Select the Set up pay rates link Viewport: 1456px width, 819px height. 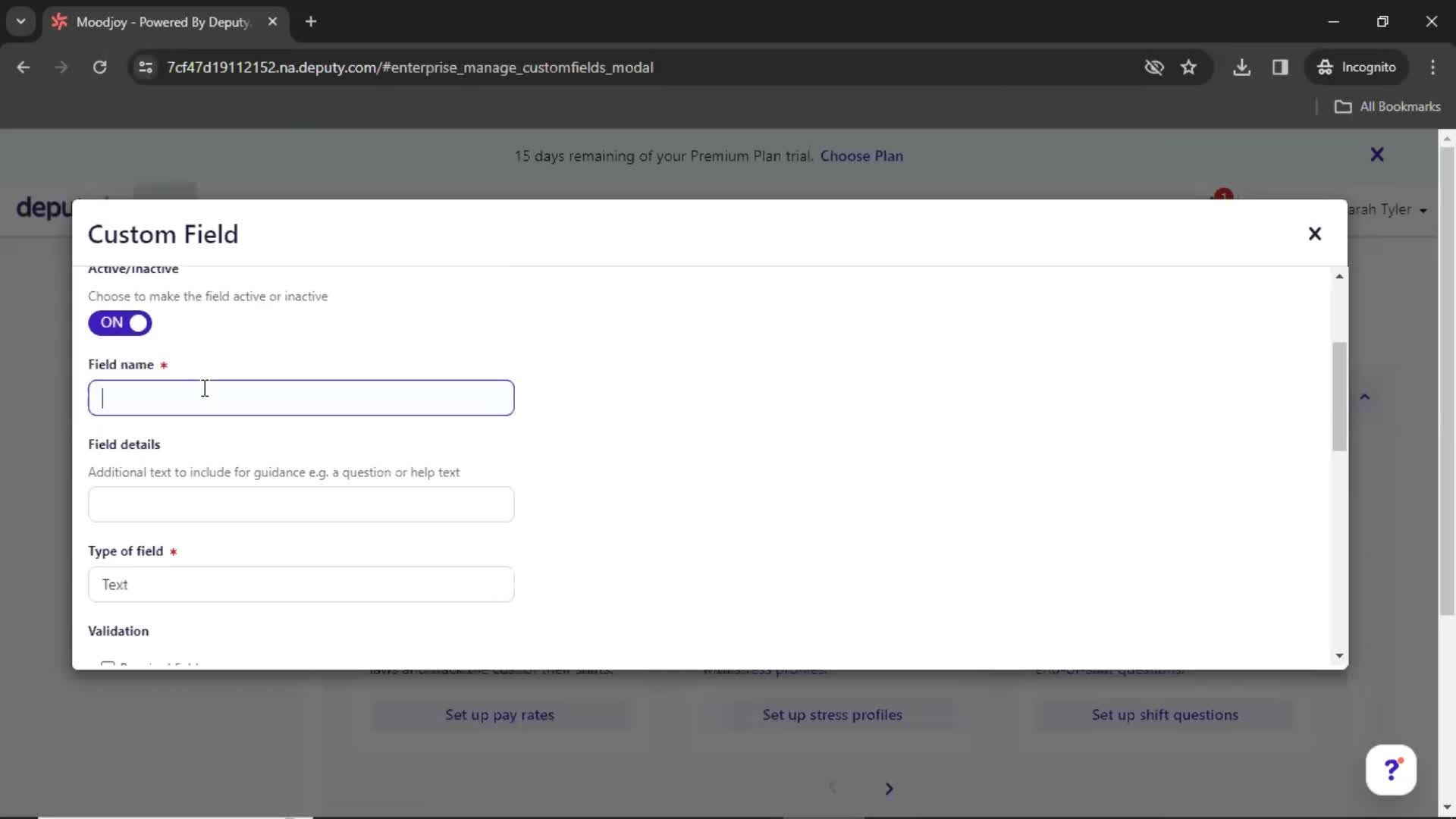(x=501, y=714)
